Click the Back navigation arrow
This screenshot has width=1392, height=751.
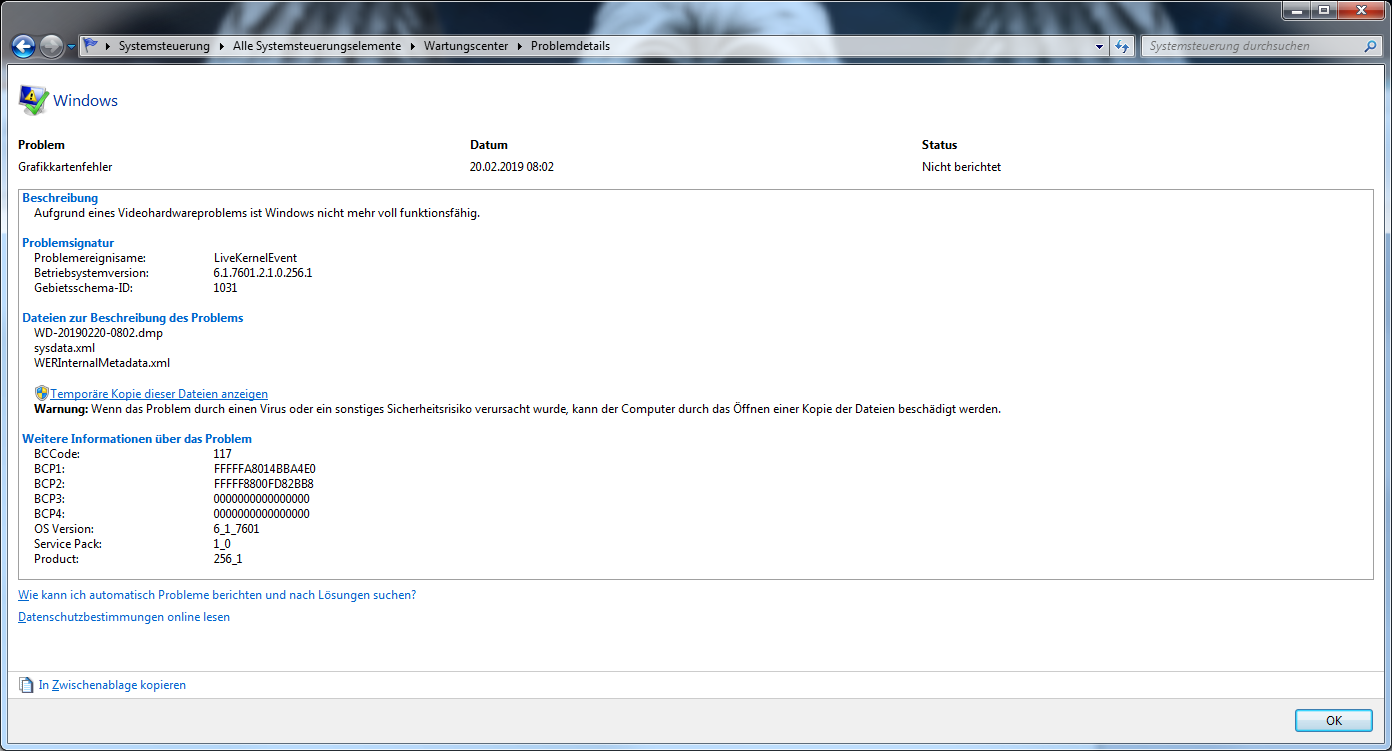(x=23, y=46)
